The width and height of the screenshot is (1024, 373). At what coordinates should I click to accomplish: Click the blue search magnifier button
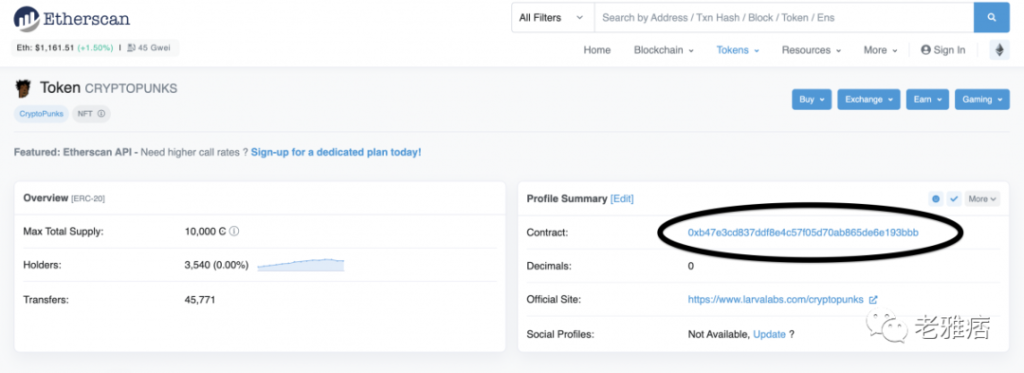(991, 18)
